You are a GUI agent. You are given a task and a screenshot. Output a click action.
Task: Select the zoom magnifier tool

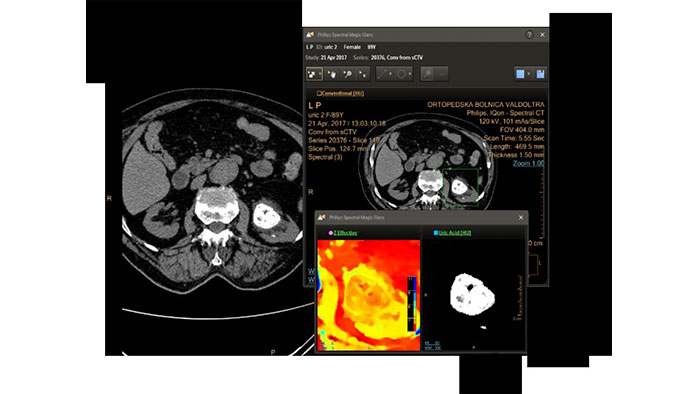click(347, 74)
